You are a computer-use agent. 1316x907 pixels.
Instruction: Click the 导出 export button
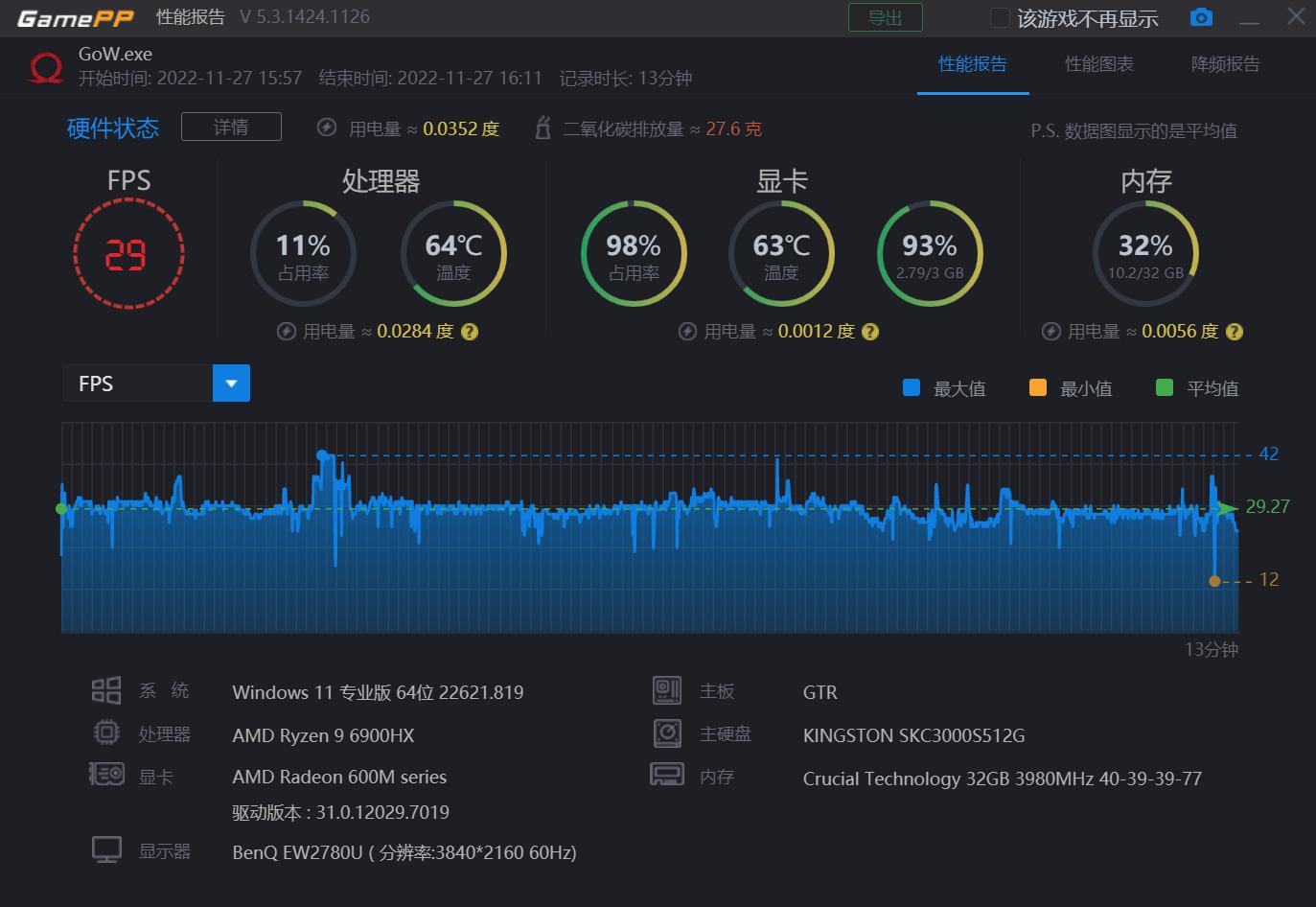(885, 16)
